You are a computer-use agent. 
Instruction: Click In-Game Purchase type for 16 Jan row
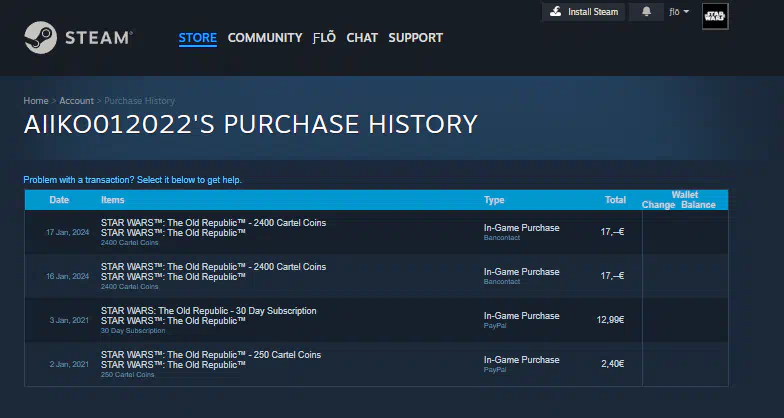[522, 272]
